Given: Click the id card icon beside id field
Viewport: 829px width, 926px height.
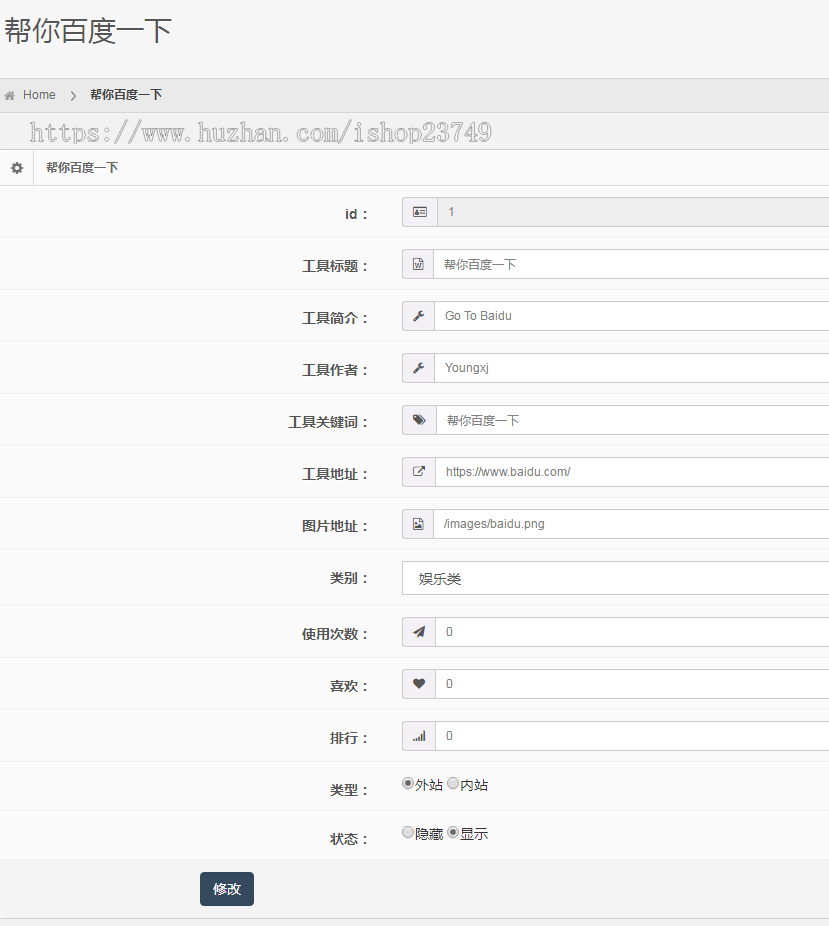Looking at the screenshot, I should click(x=420, y=212).
